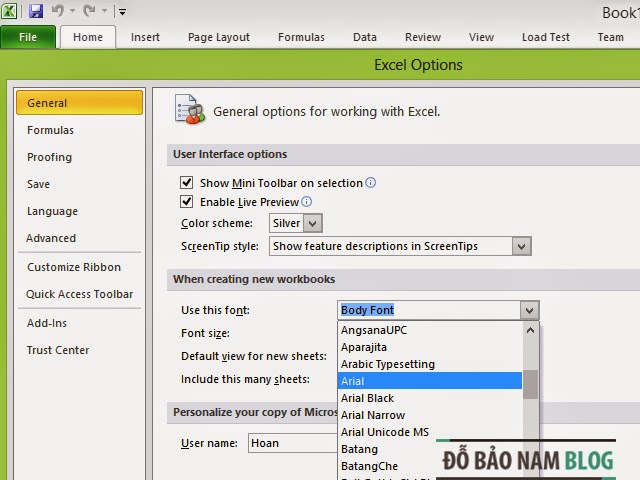Click the info icon beside Enable Live Preview
This screenshot has height=480, width=640.
tap(306, 202)
